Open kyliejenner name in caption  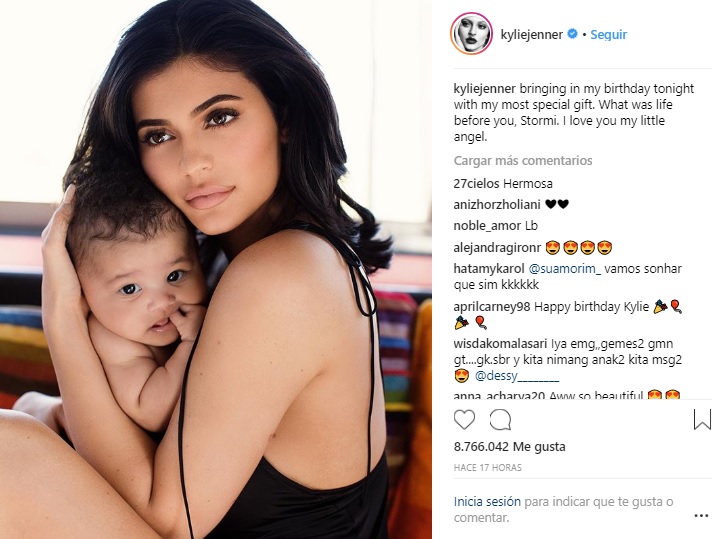[x=484, y=89]
